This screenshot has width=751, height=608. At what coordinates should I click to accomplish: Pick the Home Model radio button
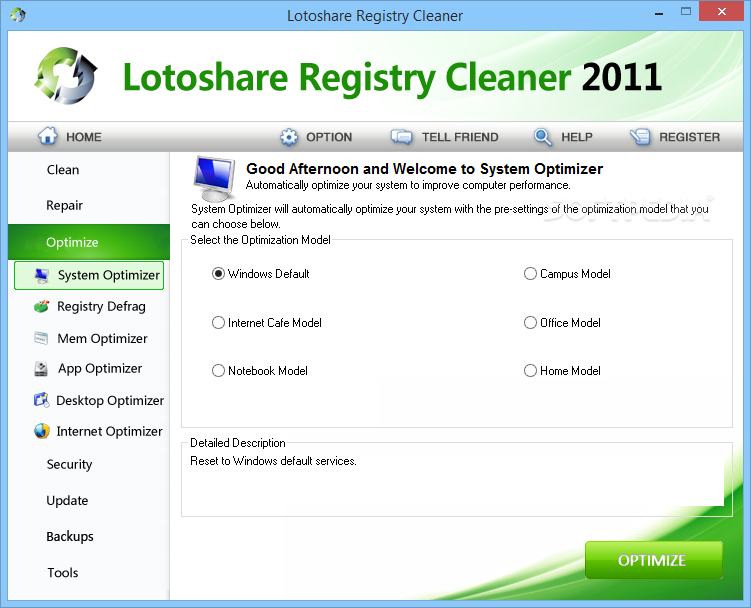click(x=530, y=370)
